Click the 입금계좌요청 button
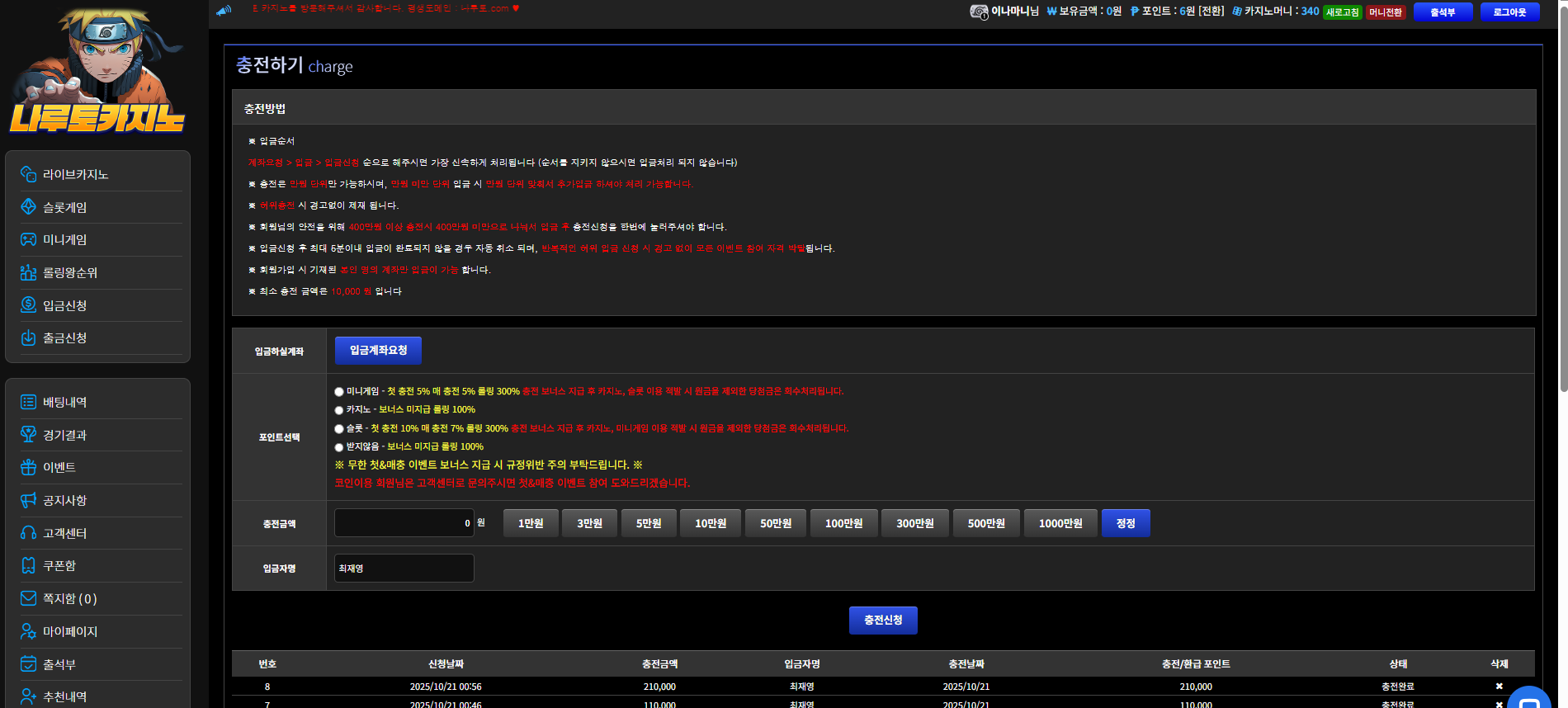Viewport: 1568px width, 708px height. [x=378, y=351]
